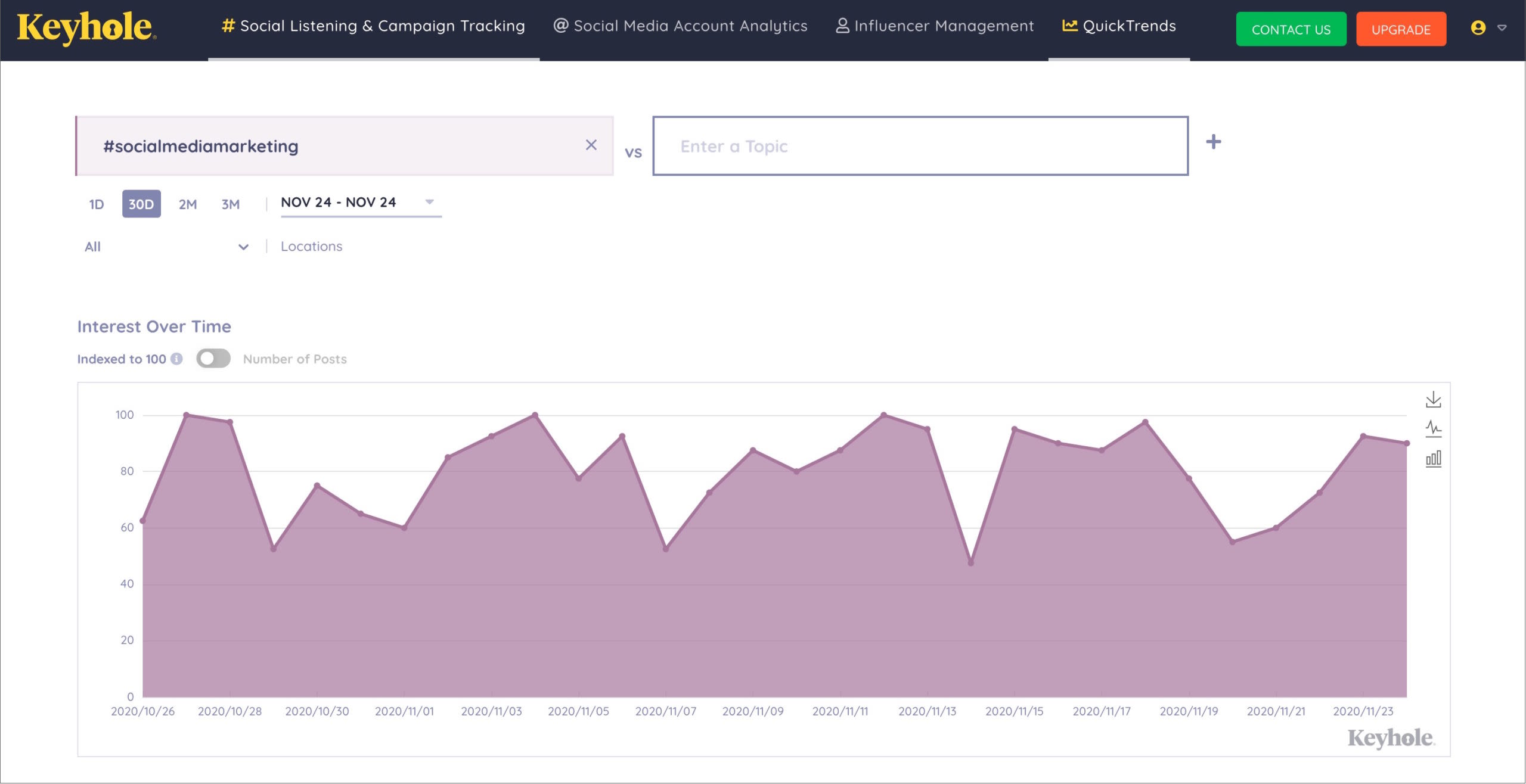The width and height of the screenshot is (1526, 784).
Task: Download the chart via download icon
Action: [1434, 400]
